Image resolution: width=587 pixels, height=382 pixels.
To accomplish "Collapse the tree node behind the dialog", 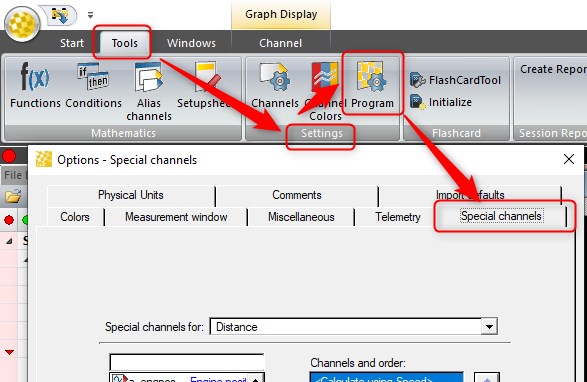I will click(x=9, y=242).
